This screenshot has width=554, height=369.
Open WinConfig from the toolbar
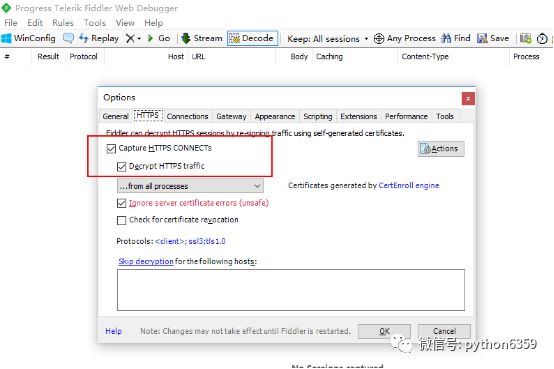coord(28,38)
